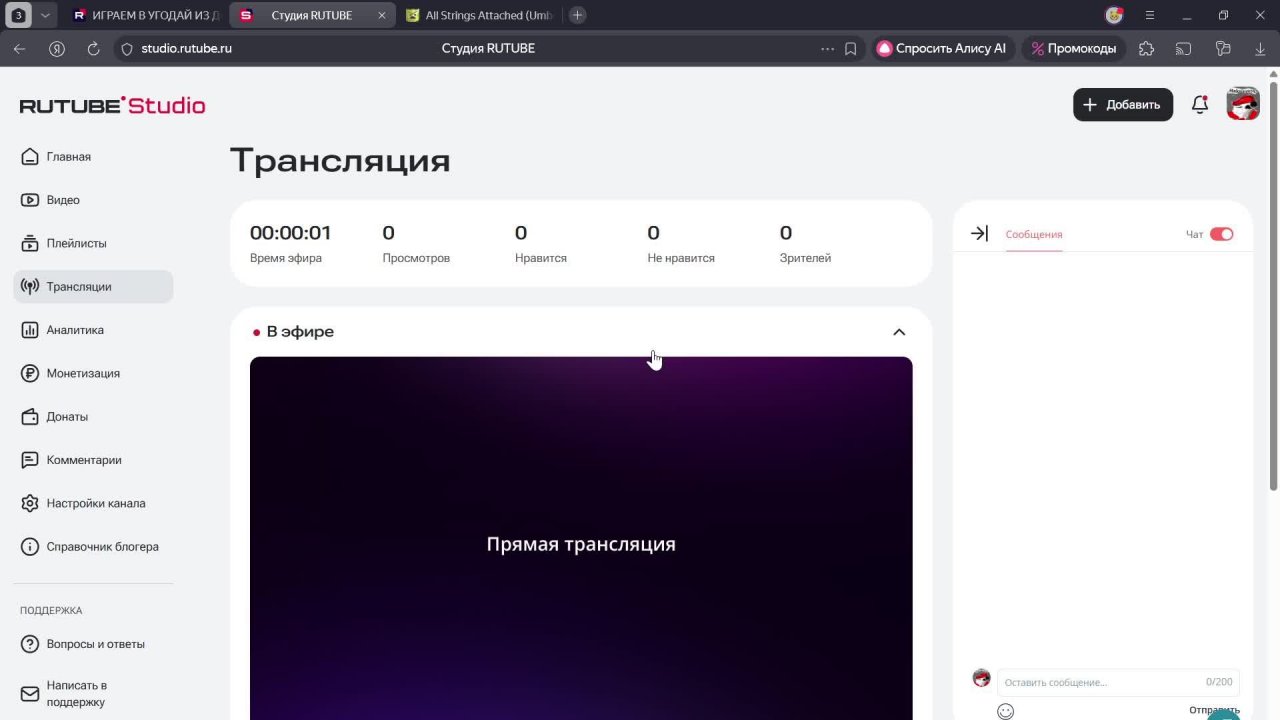The image size is (1280, 720).
Task: Reload the page in browser toolbar
Action: point(93,48)
